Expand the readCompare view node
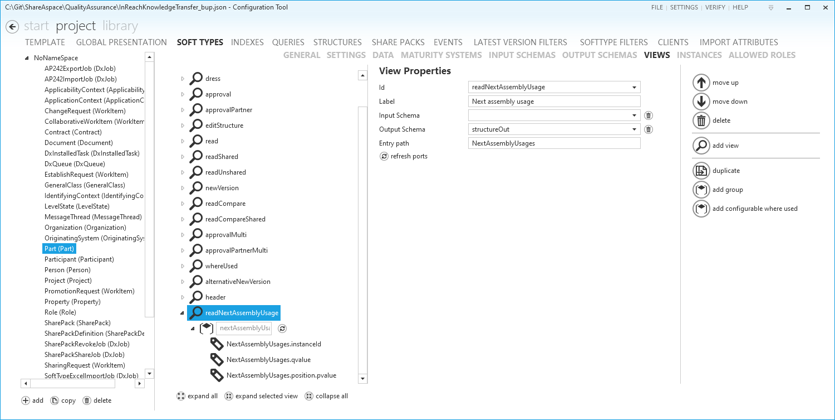 coord(182,203)
